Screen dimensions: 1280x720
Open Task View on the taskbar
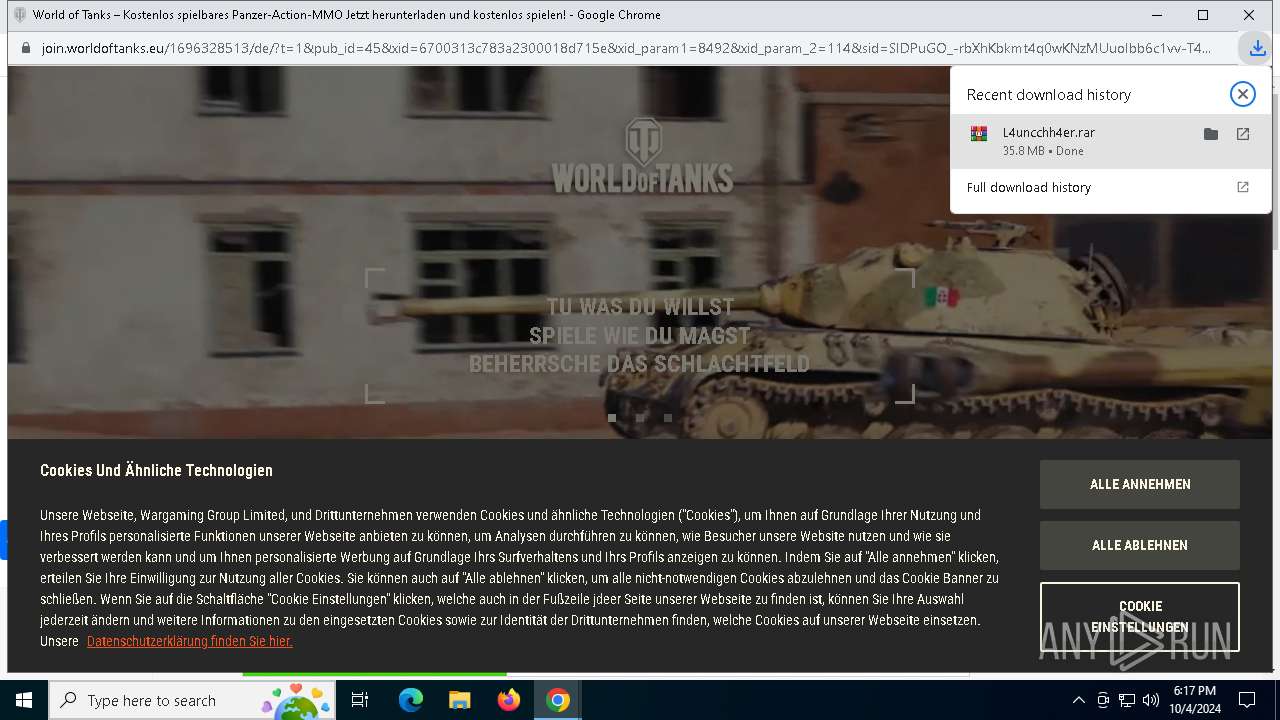pyautogui.click(x=361, y=700)
